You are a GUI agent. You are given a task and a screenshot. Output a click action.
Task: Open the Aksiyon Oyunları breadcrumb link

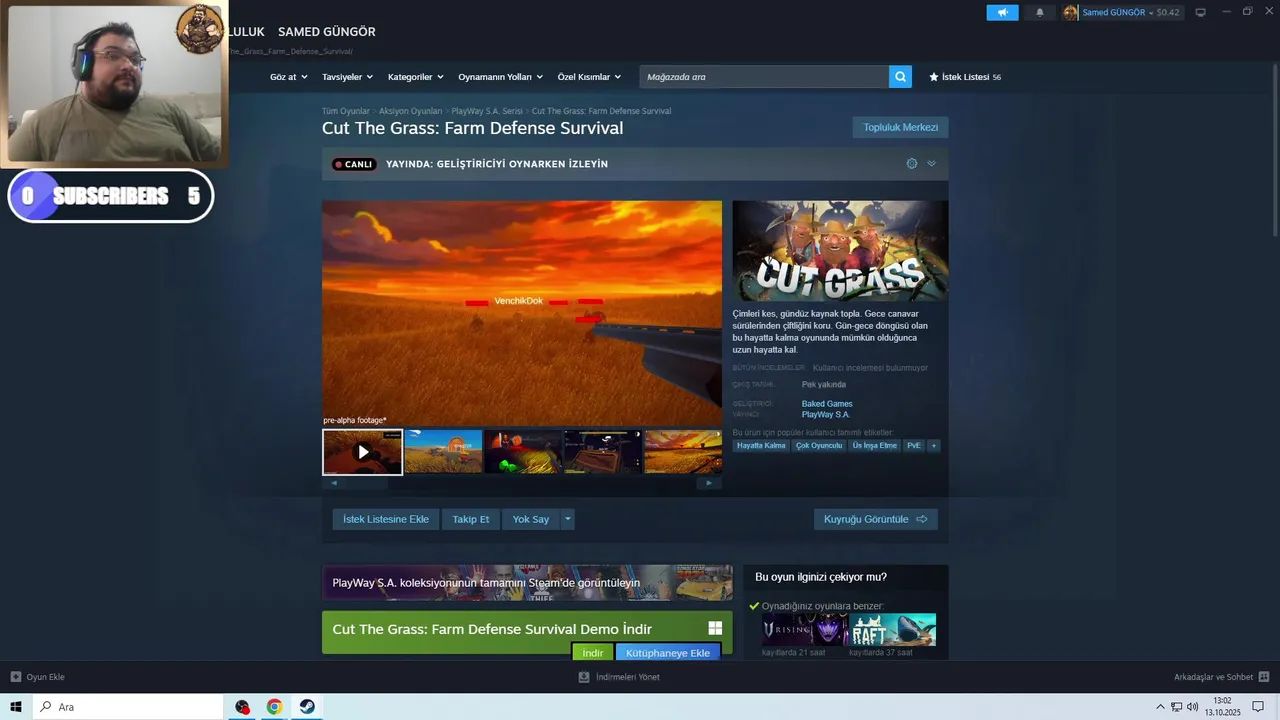coord(410,111)
